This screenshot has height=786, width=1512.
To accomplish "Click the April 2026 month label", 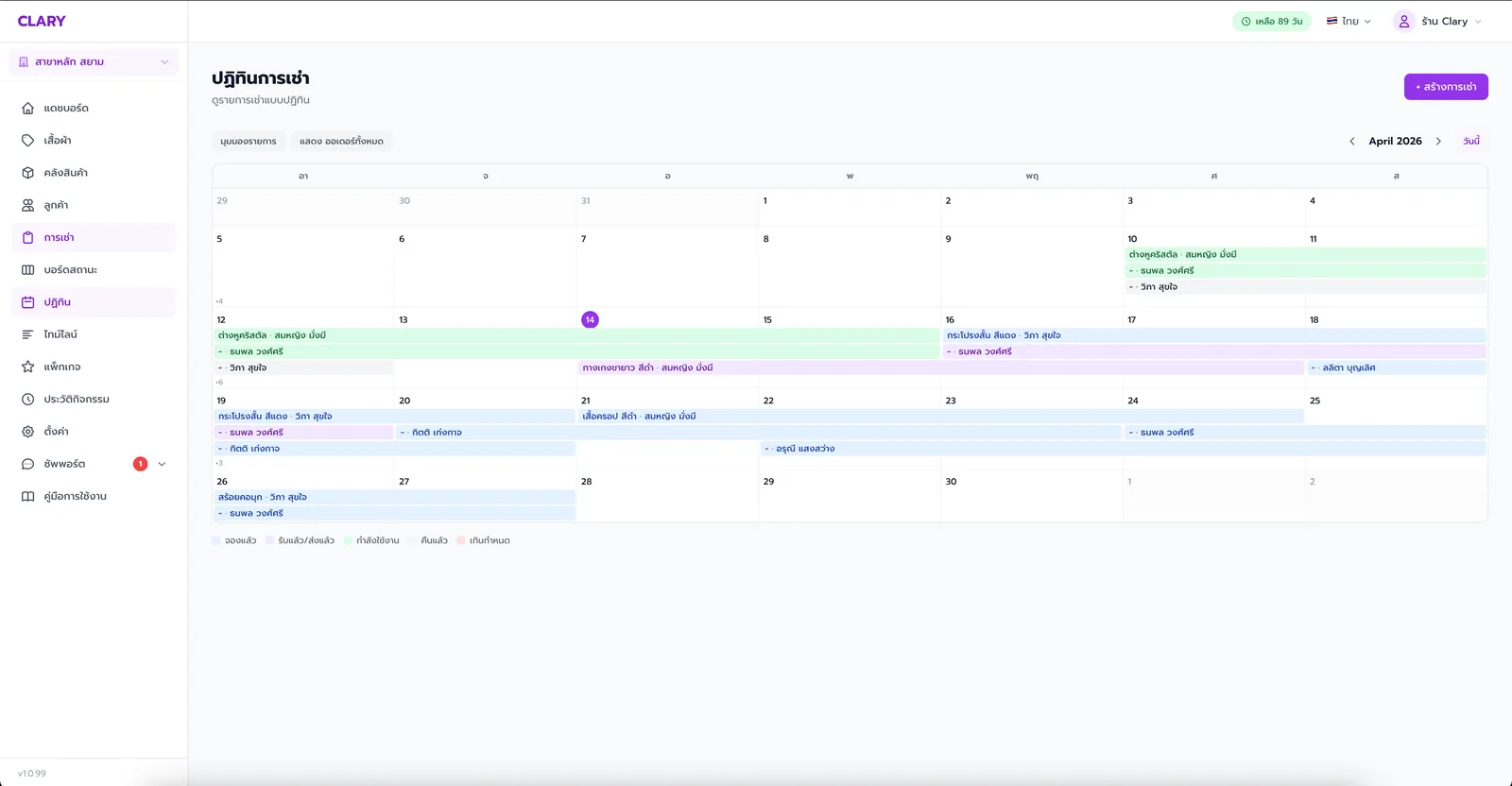I will (x=1395, y=141).
